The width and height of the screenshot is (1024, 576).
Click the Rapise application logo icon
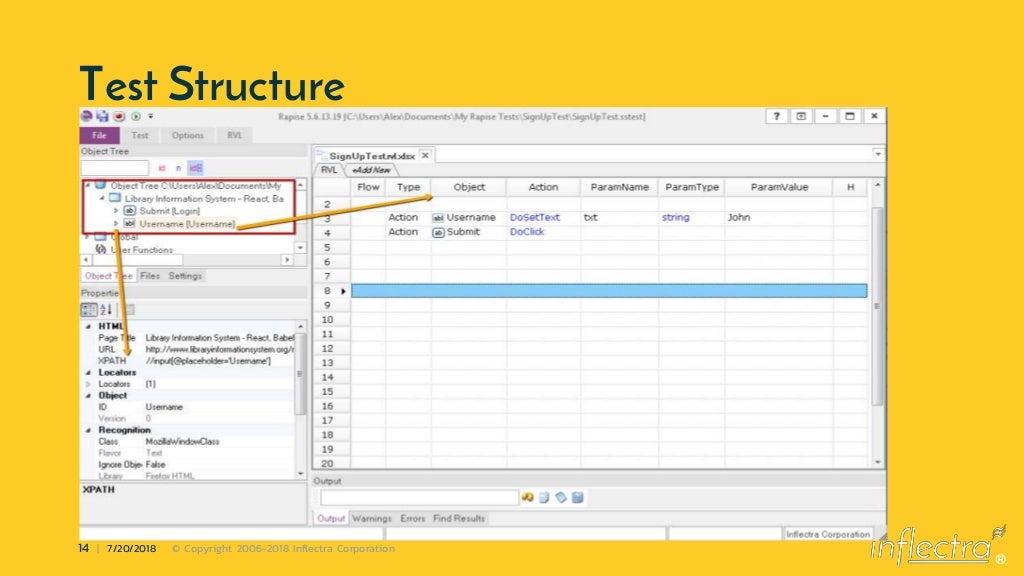86,116
